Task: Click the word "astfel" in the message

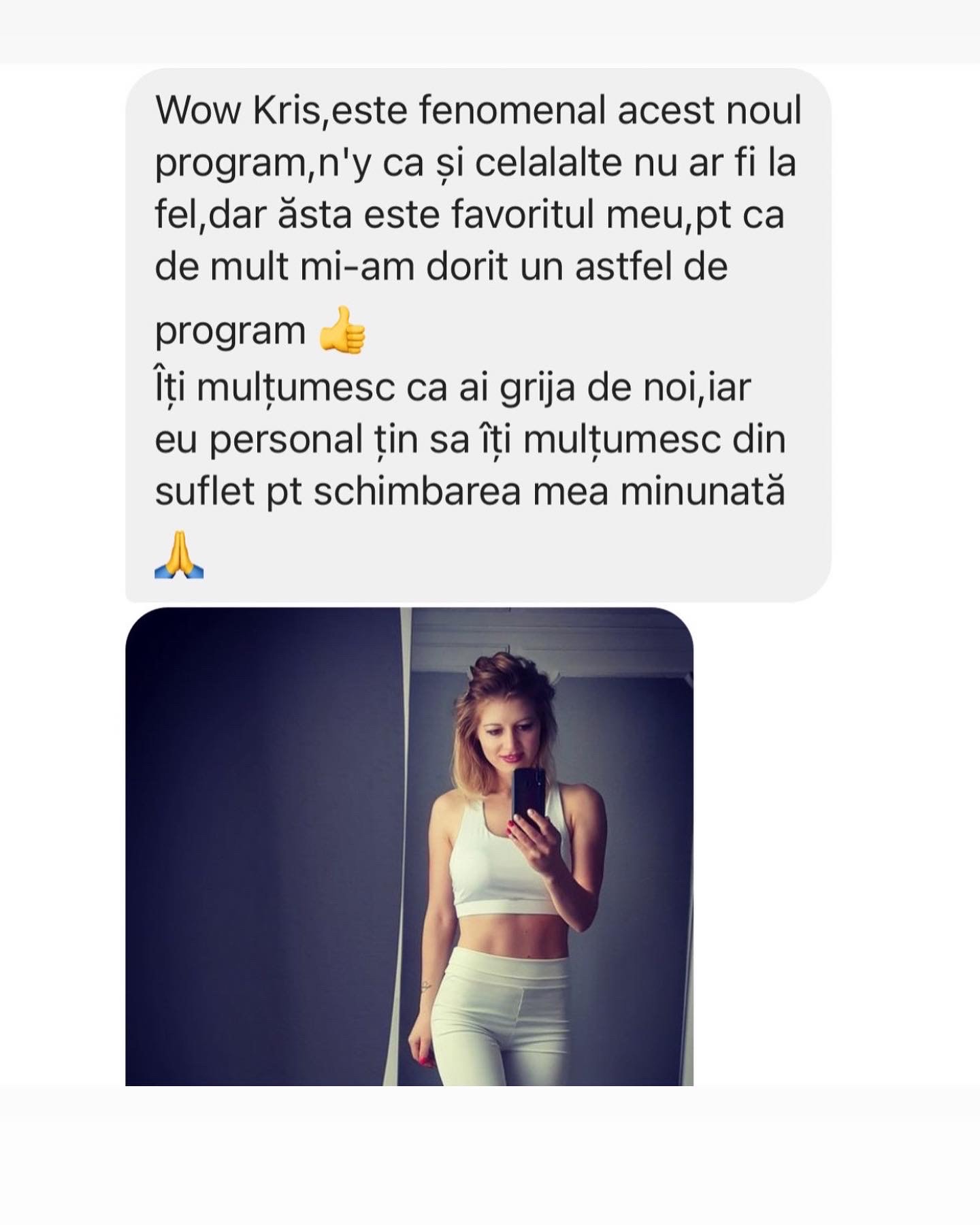Action: [622, 265]
